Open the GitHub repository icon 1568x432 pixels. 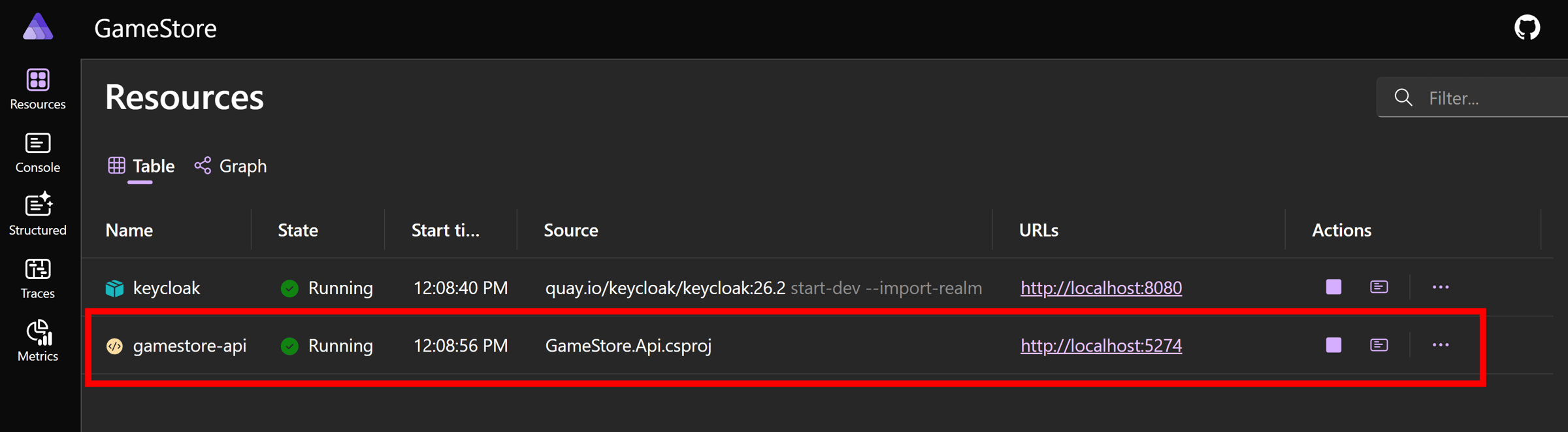pyautogui.click(x=1527, y=28)
